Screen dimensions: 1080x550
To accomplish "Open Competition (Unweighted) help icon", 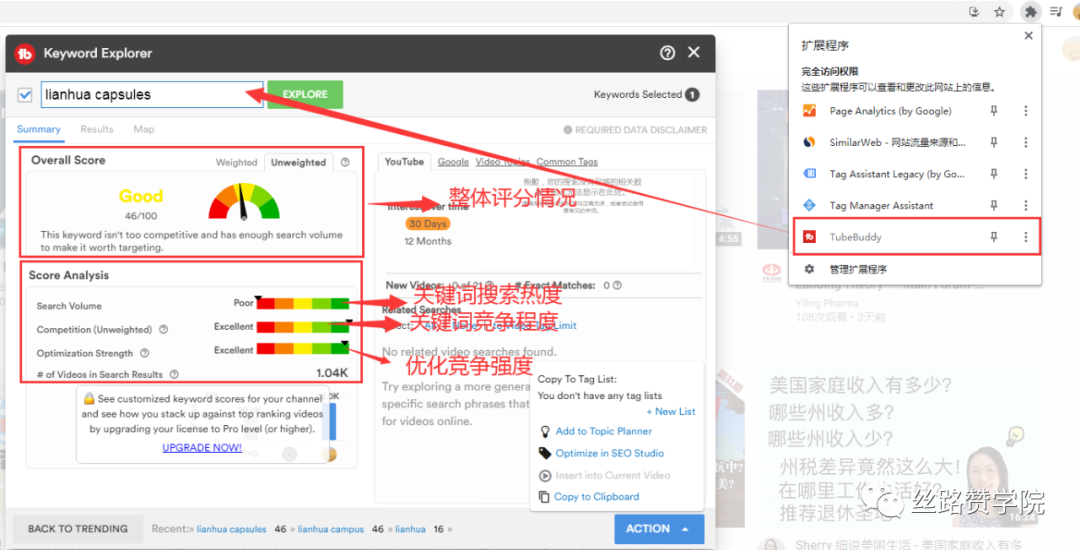I will tap(163, 330).
